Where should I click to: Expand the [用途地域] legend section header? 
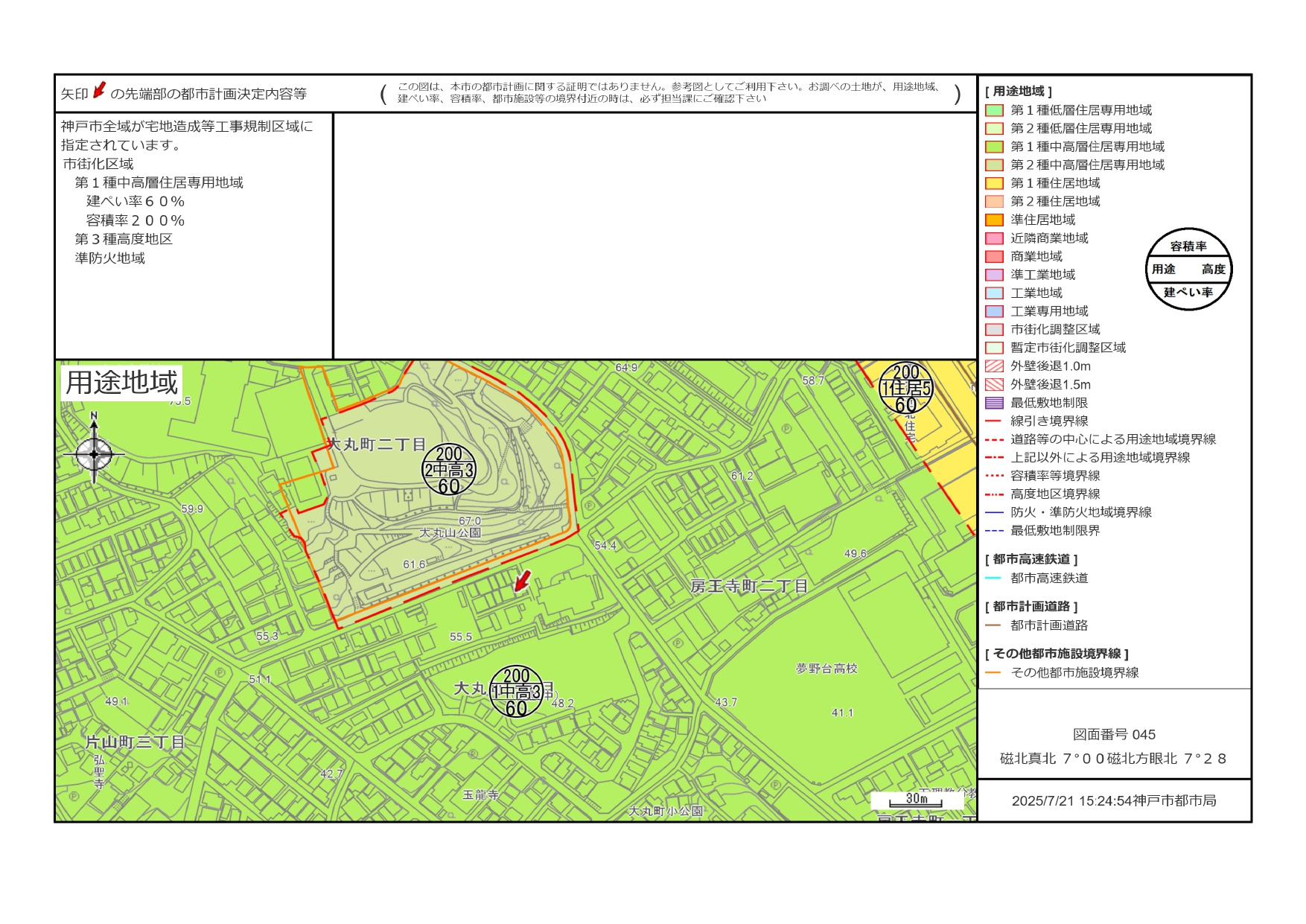pyautogui.click(x=1018, y=92)
